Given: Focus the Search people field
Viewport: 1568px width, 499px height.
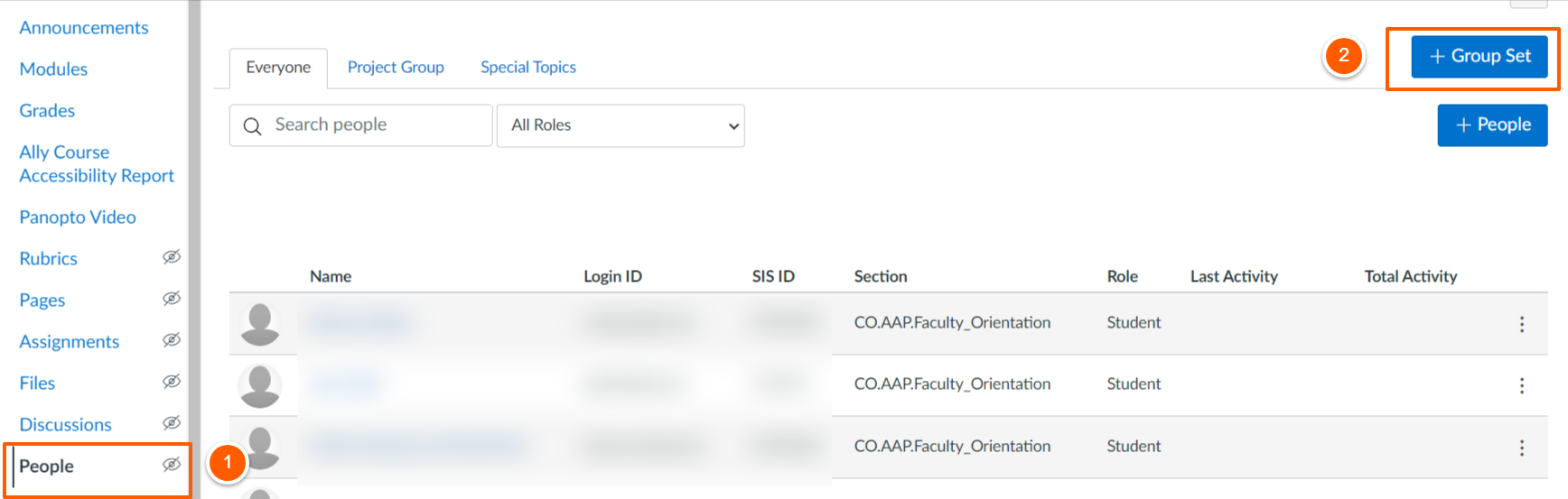Looking at the screenshot, I should click(360, 125).
